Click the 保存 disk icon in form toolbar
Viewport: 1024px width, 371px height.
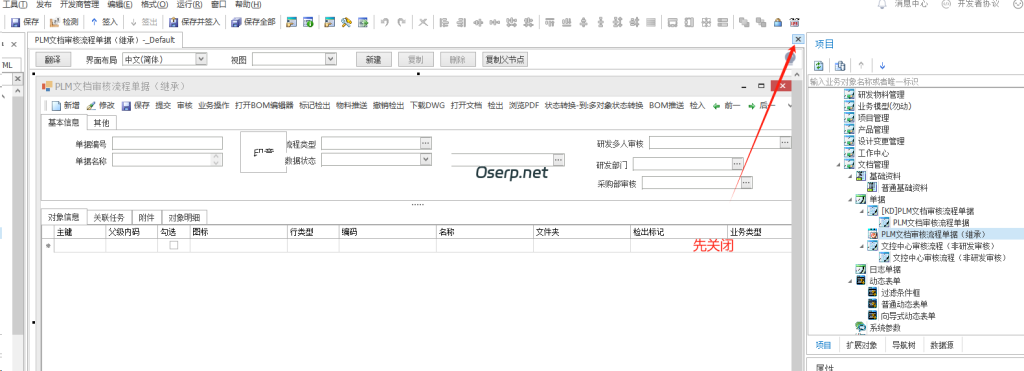coord(127,105)
